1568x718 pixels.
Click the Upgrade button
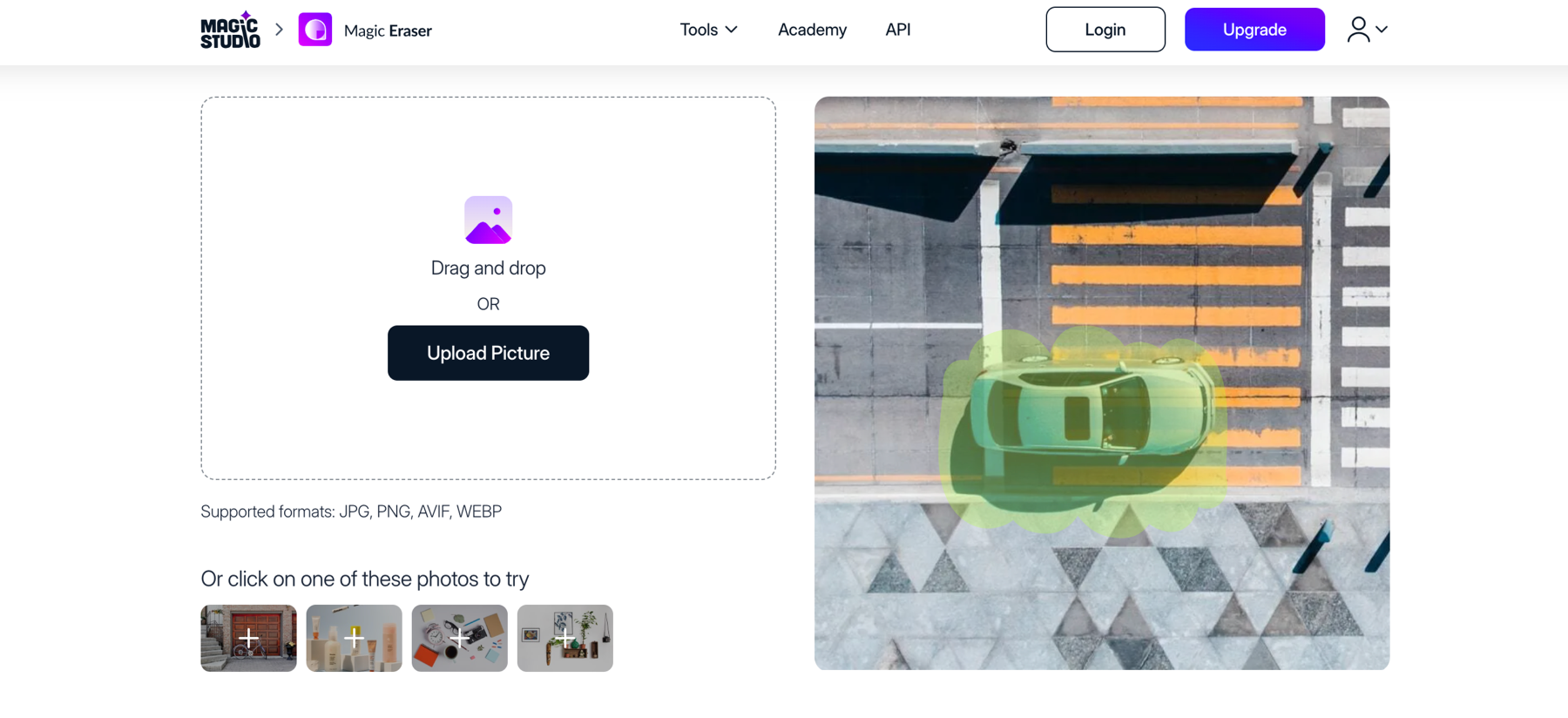tap(1254, 30)
